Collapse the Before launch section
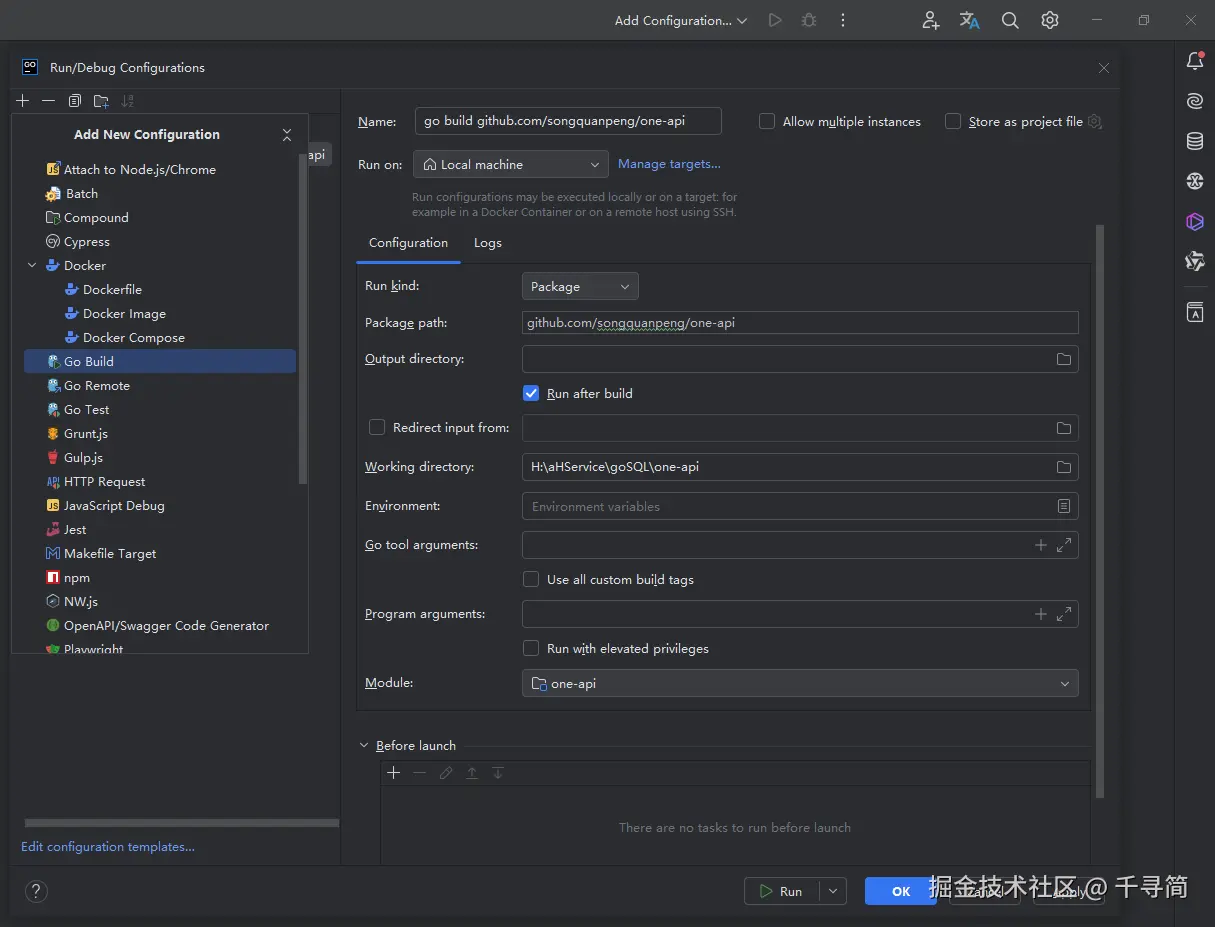This screenshot has height=927, width=1215. (364, 745)
